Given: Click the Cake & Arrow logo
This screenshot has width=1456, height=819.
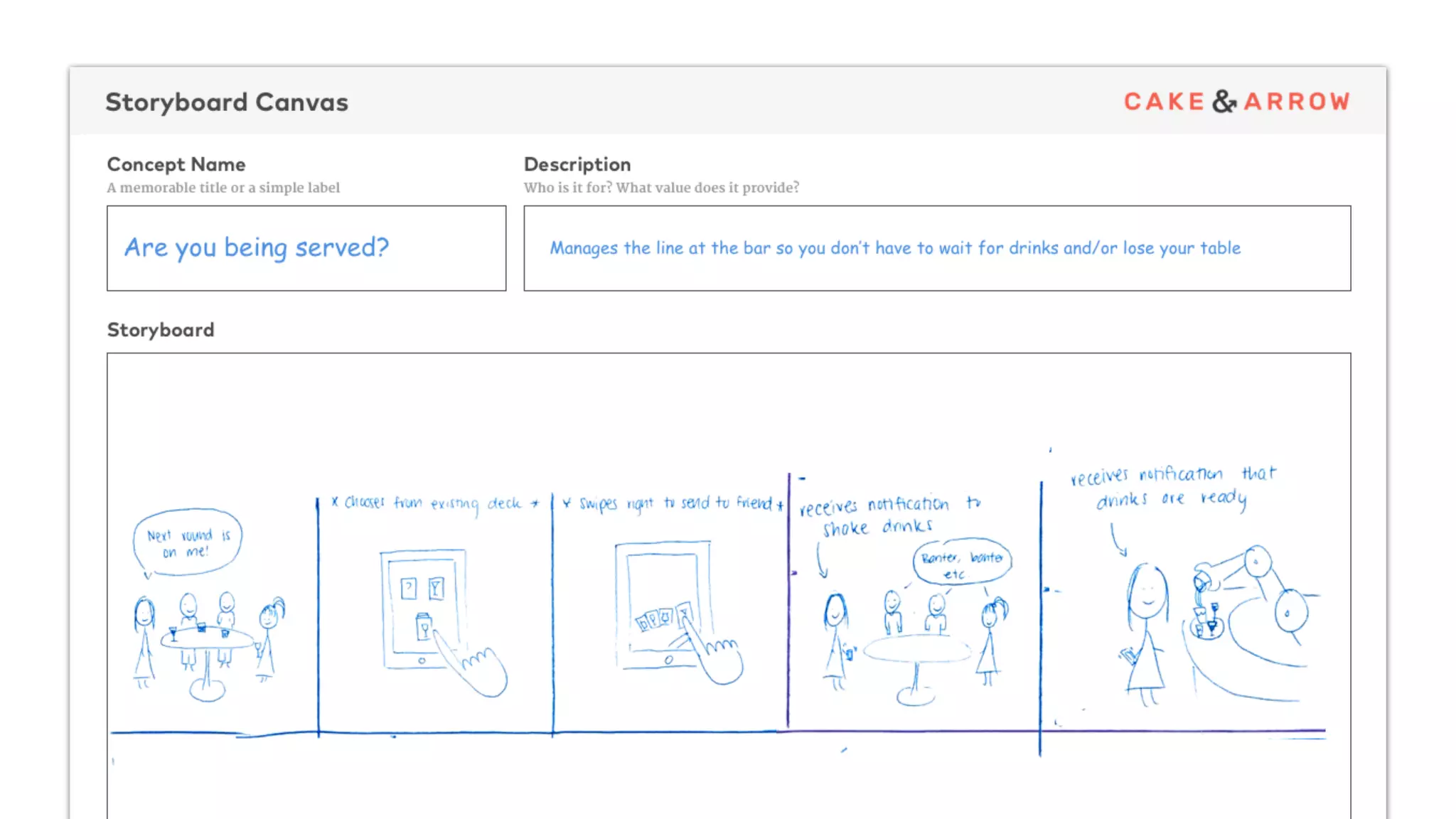Looking at the screenshot, I should coord(1236,102).
